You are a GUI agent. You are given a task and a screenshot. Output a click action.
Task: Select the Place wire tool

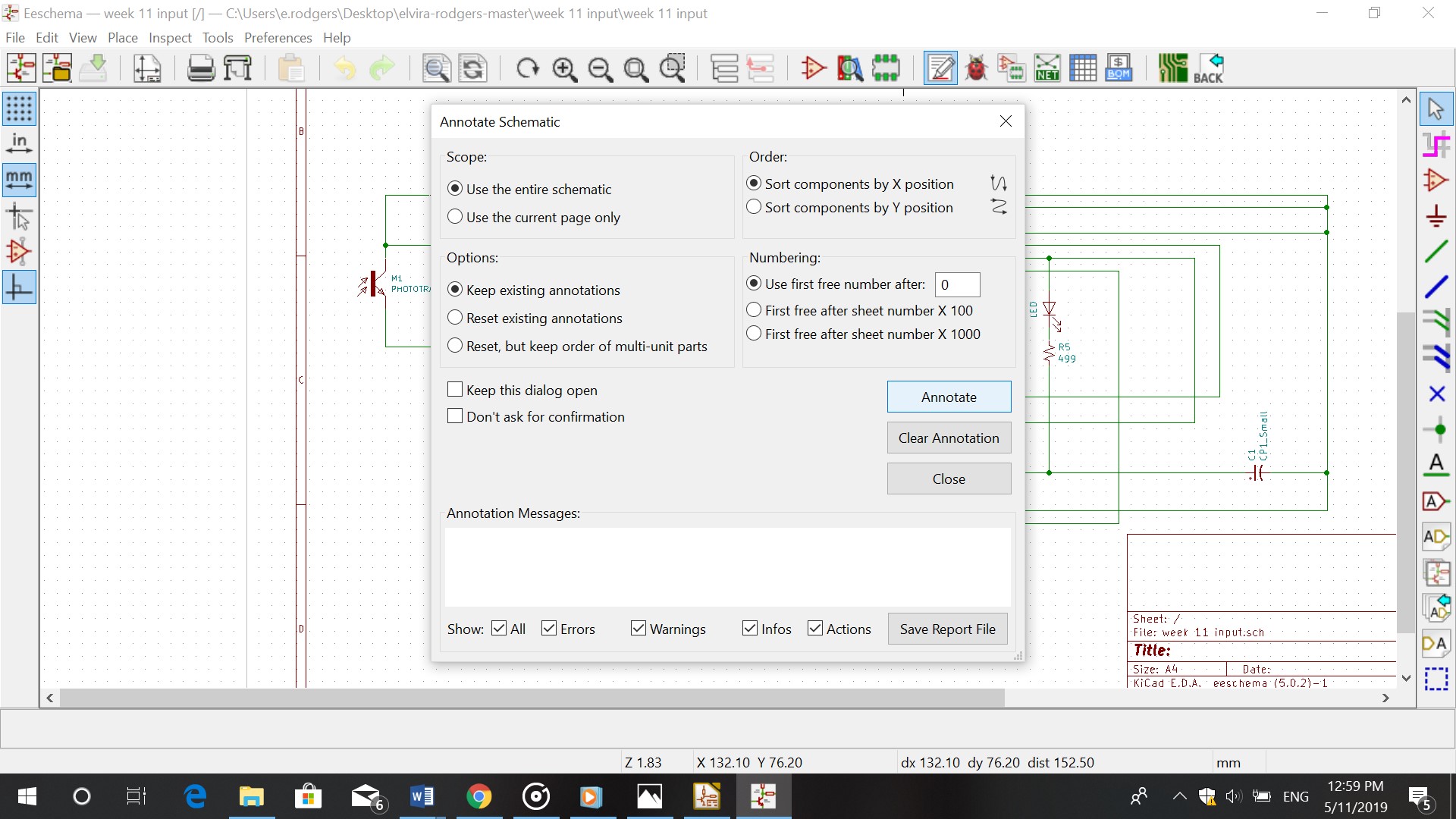(1436, 251)
